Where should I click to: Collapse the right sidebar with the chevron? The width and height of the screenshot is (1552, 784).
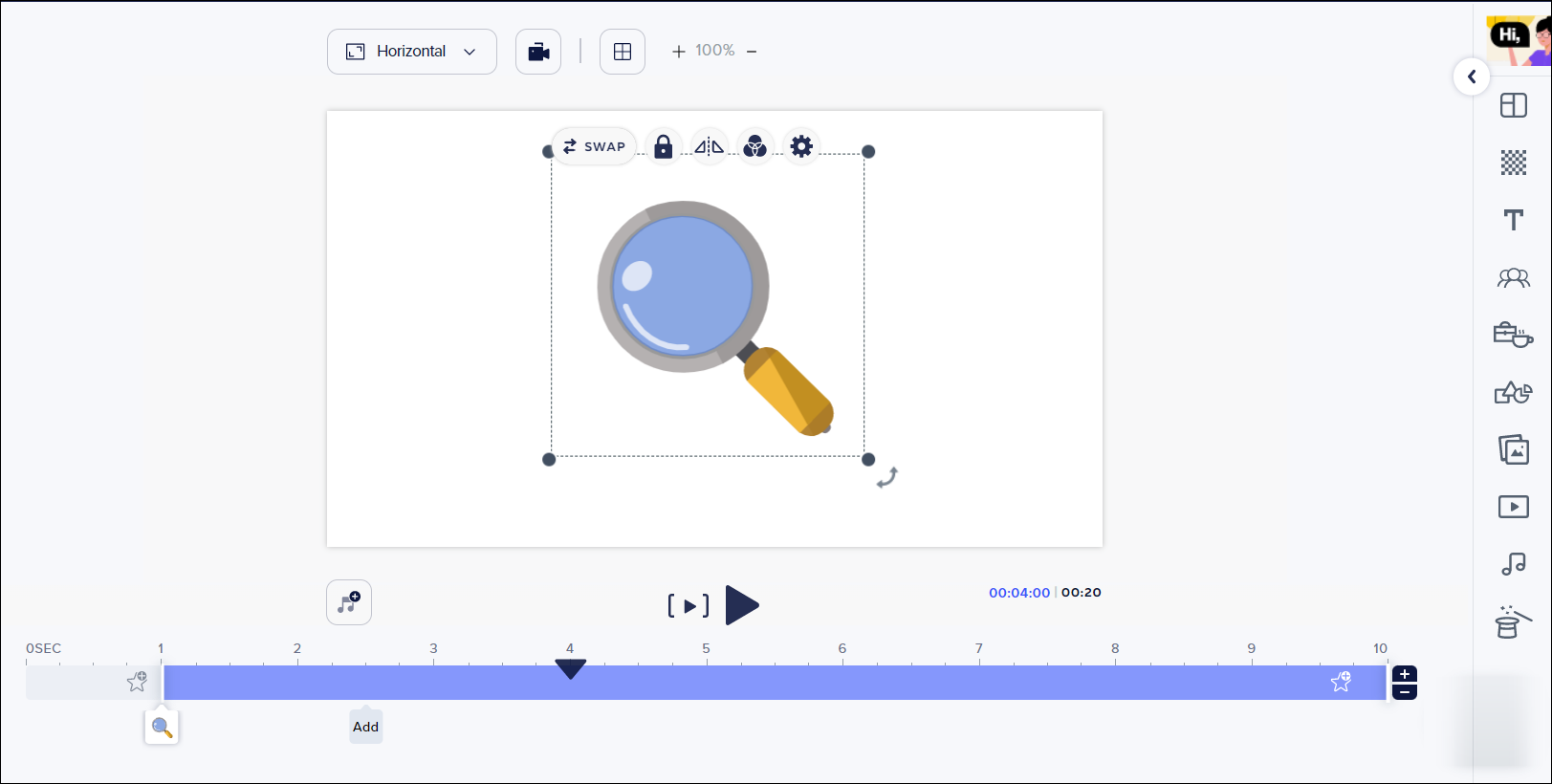coord(1472,76)
